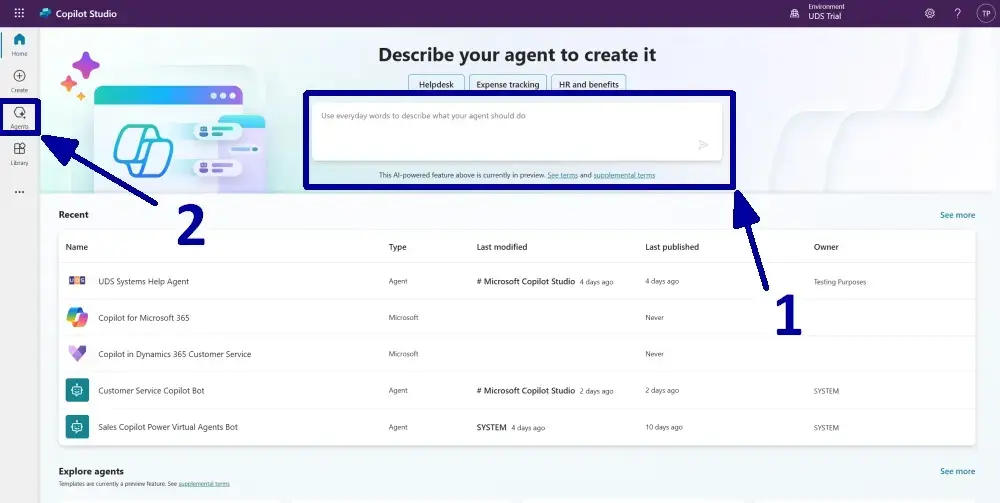Go to Home in the sidebar

click(19, 44)
